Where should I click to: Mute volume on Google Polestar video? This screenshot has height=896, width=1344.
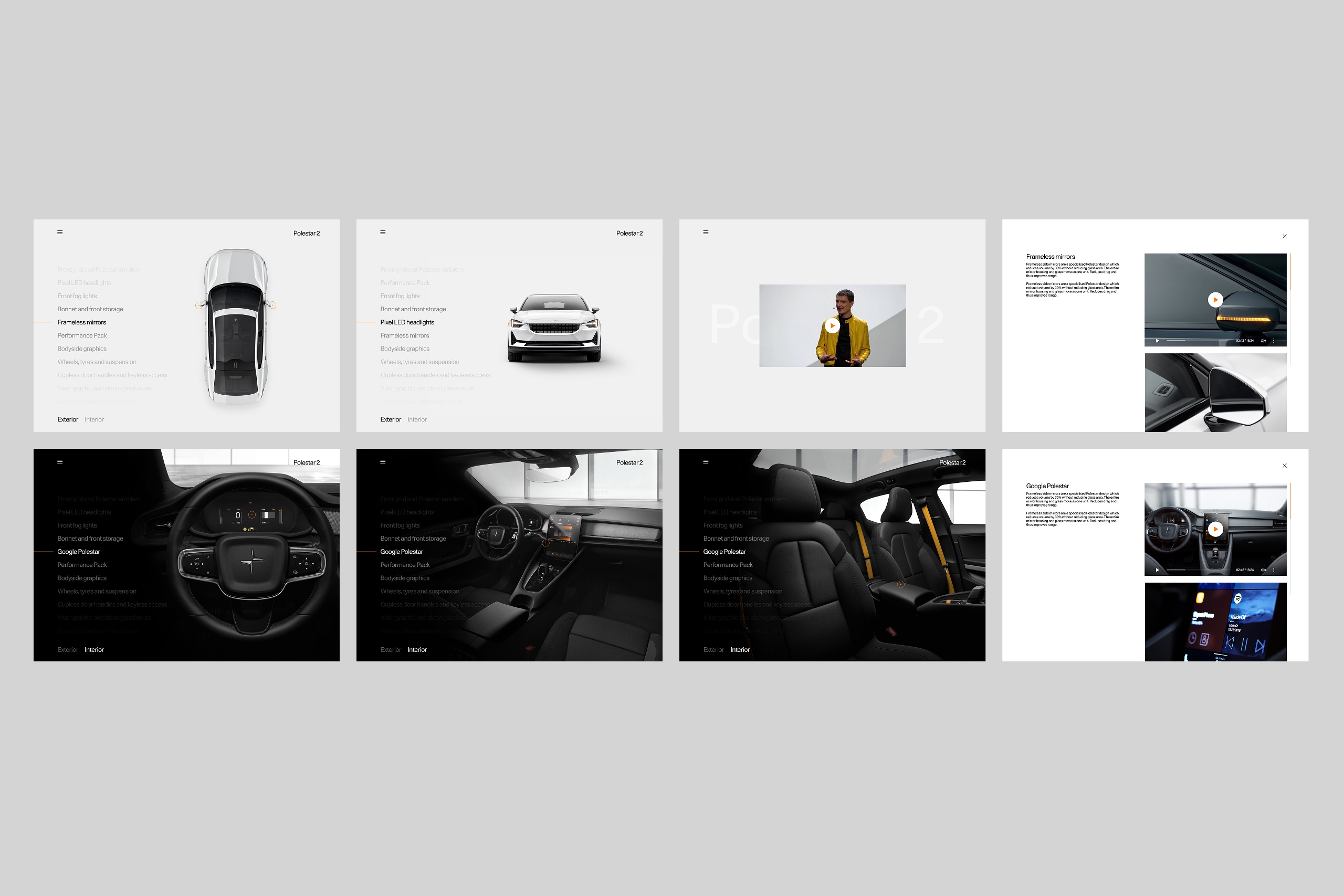click(x=1263, y=570)
